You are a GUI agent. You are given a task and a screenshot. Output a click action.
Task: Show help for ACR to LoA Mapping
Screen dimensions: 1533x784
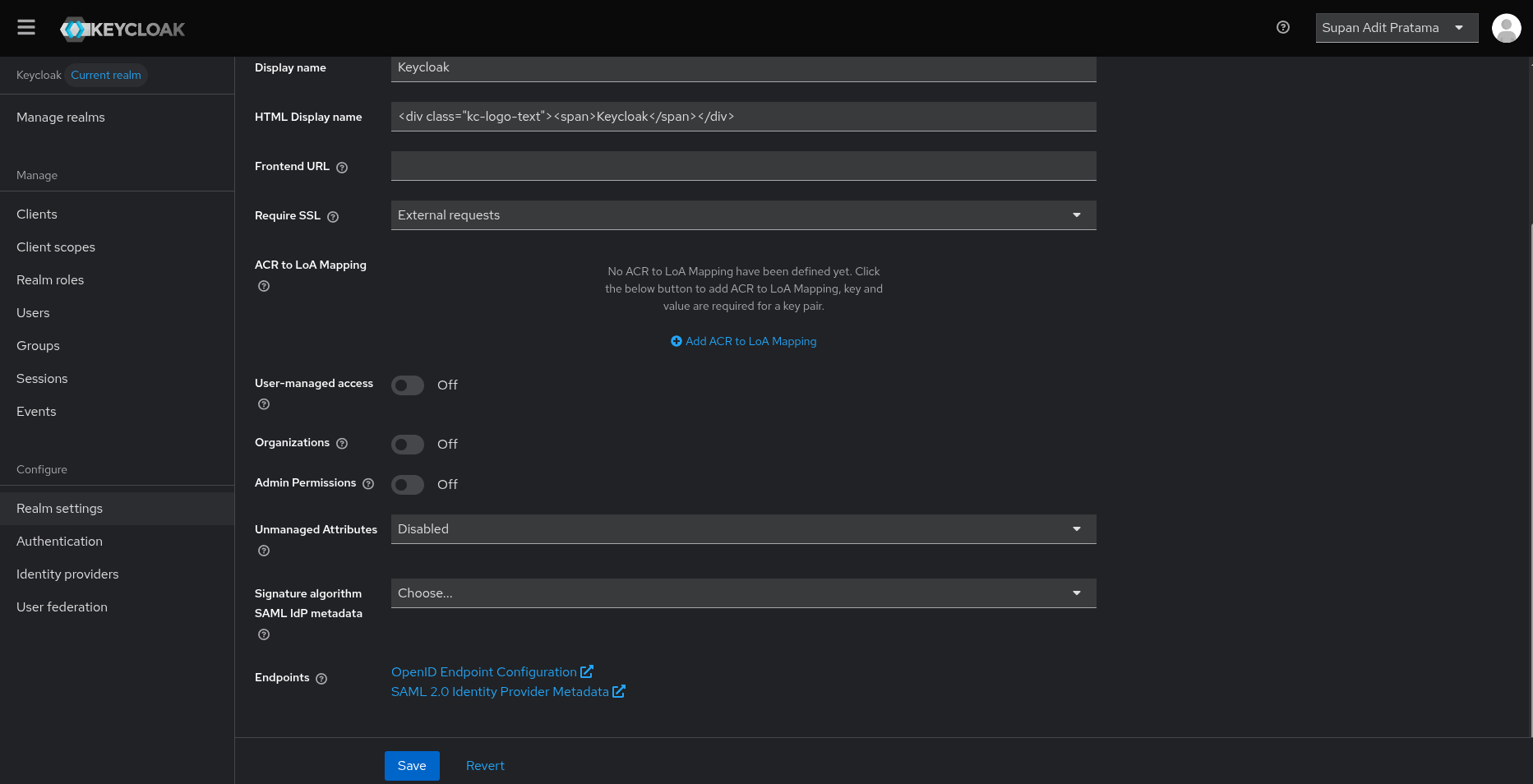pos(264,286)
